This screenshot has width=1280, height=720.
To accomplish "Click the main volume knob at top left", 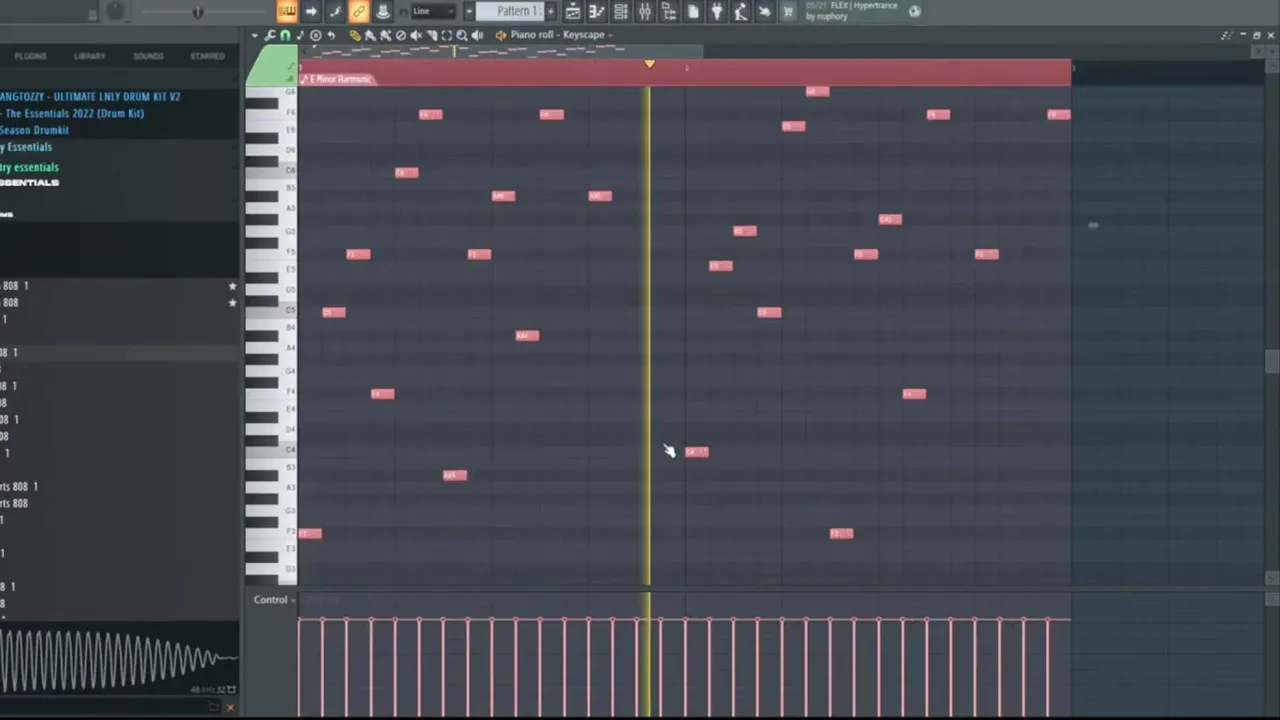I will click(115, 11).
